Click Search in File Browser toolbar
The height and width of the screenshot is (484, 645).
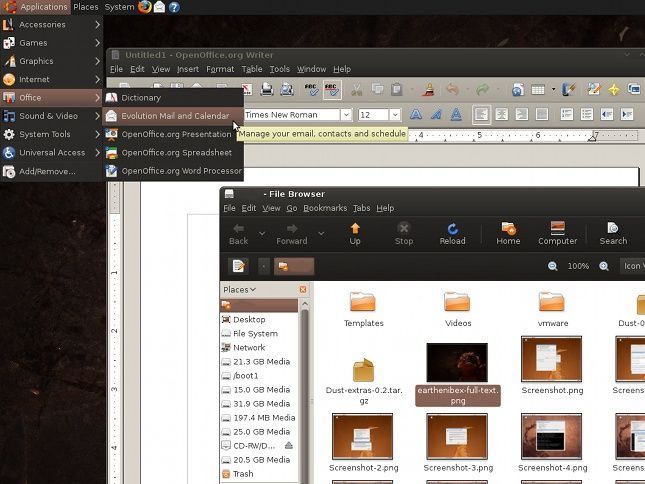(613, 234)
